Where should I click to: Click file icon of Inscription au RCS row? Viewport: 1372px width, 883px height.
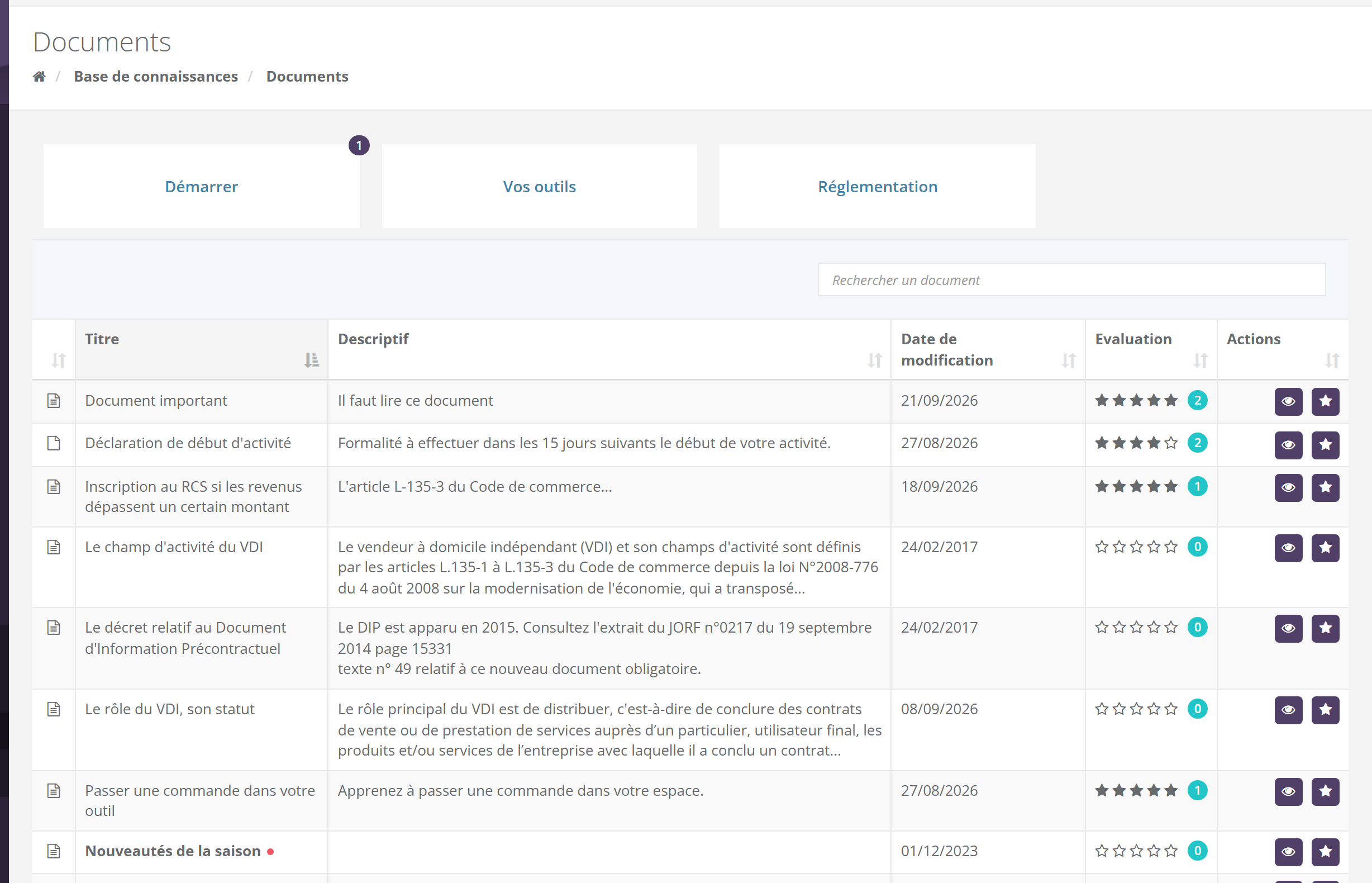coord(54,486)
